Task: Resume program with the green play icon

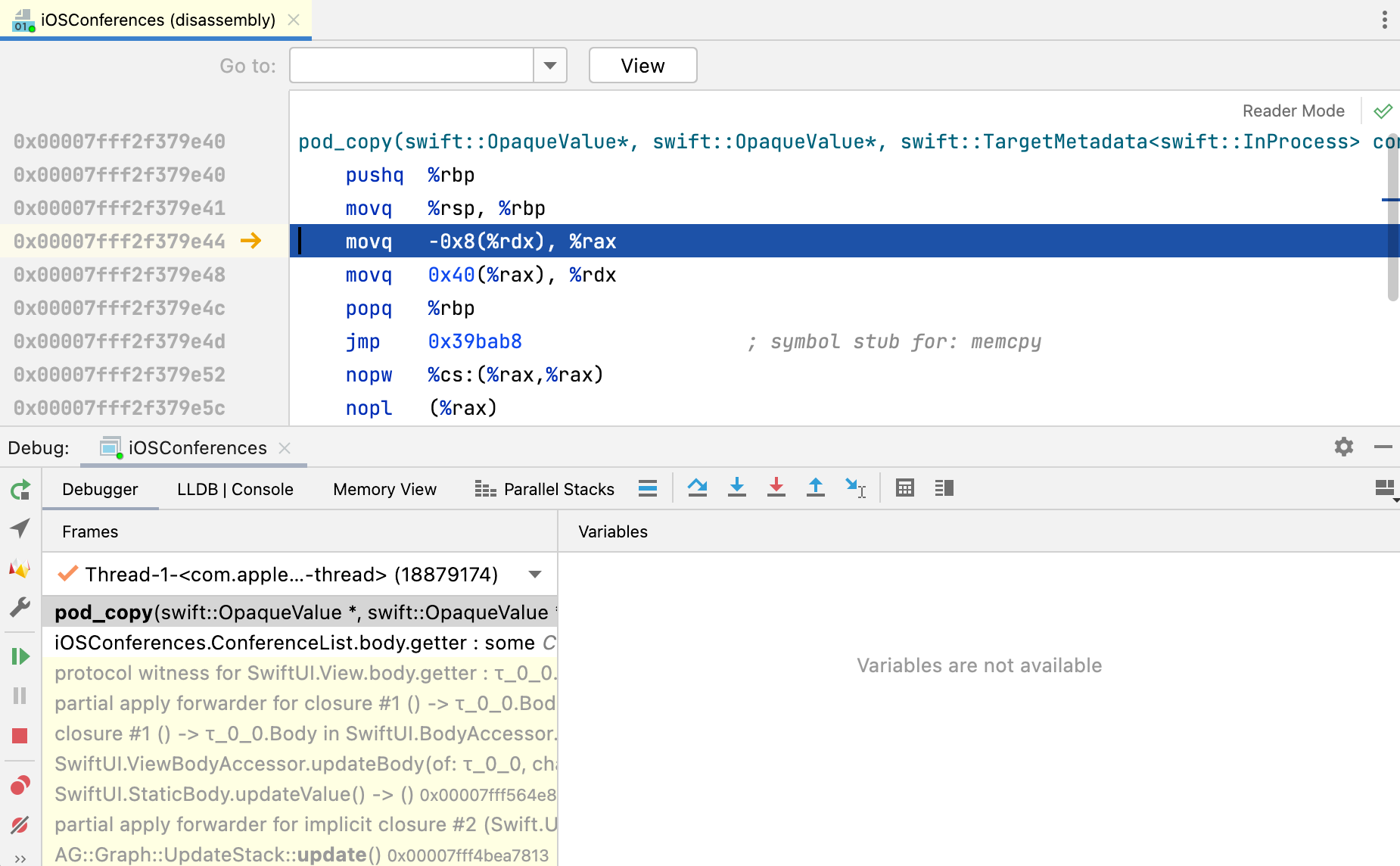Action: (20, 656)
